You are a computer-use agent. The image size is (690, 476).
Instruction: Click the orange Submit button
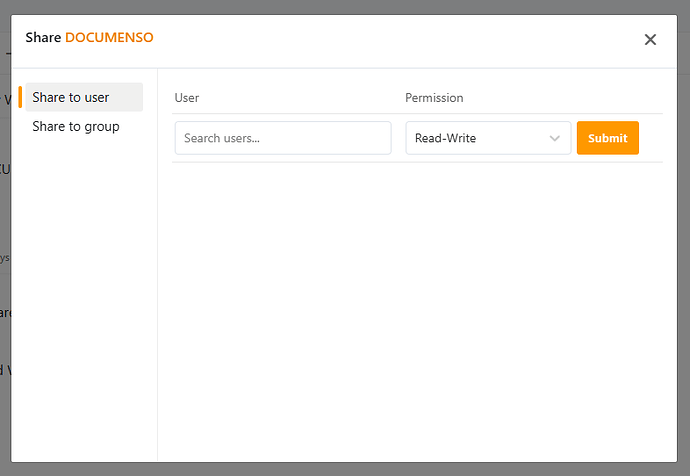point(607,138)
